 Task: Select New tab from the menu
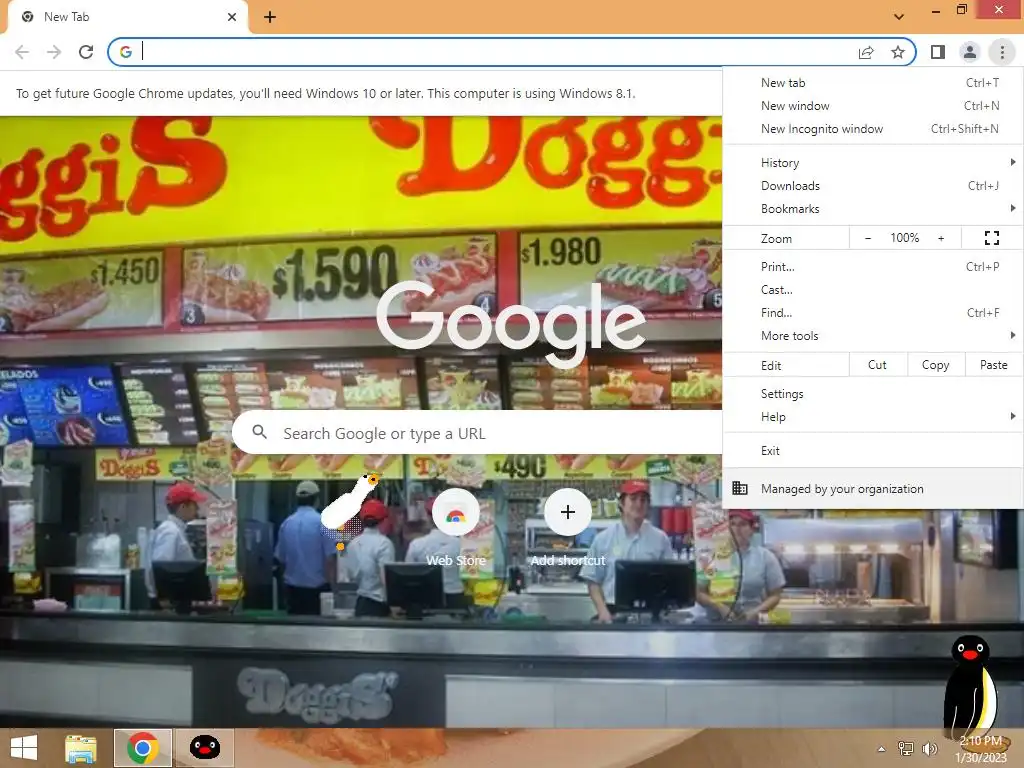click(873, 83)
